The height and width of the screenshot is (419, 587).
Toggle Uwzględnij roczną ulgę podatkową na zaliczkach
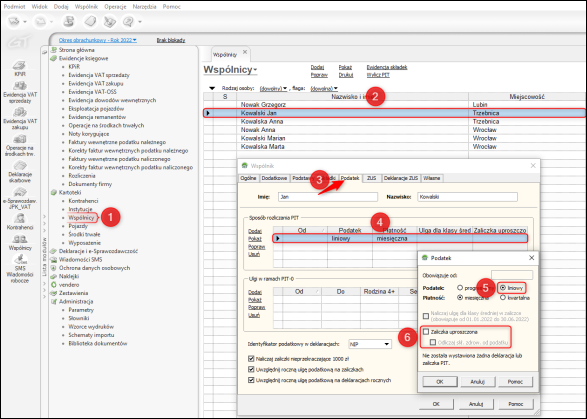click(251, 370)
